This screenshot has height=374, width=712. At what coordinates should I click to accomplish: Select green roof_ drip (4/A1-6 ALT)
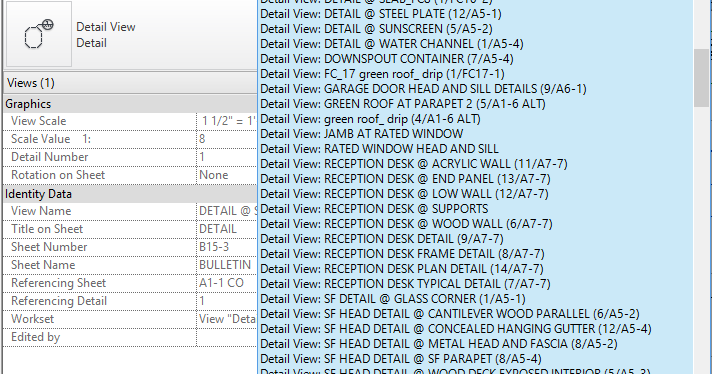[370, 119]
